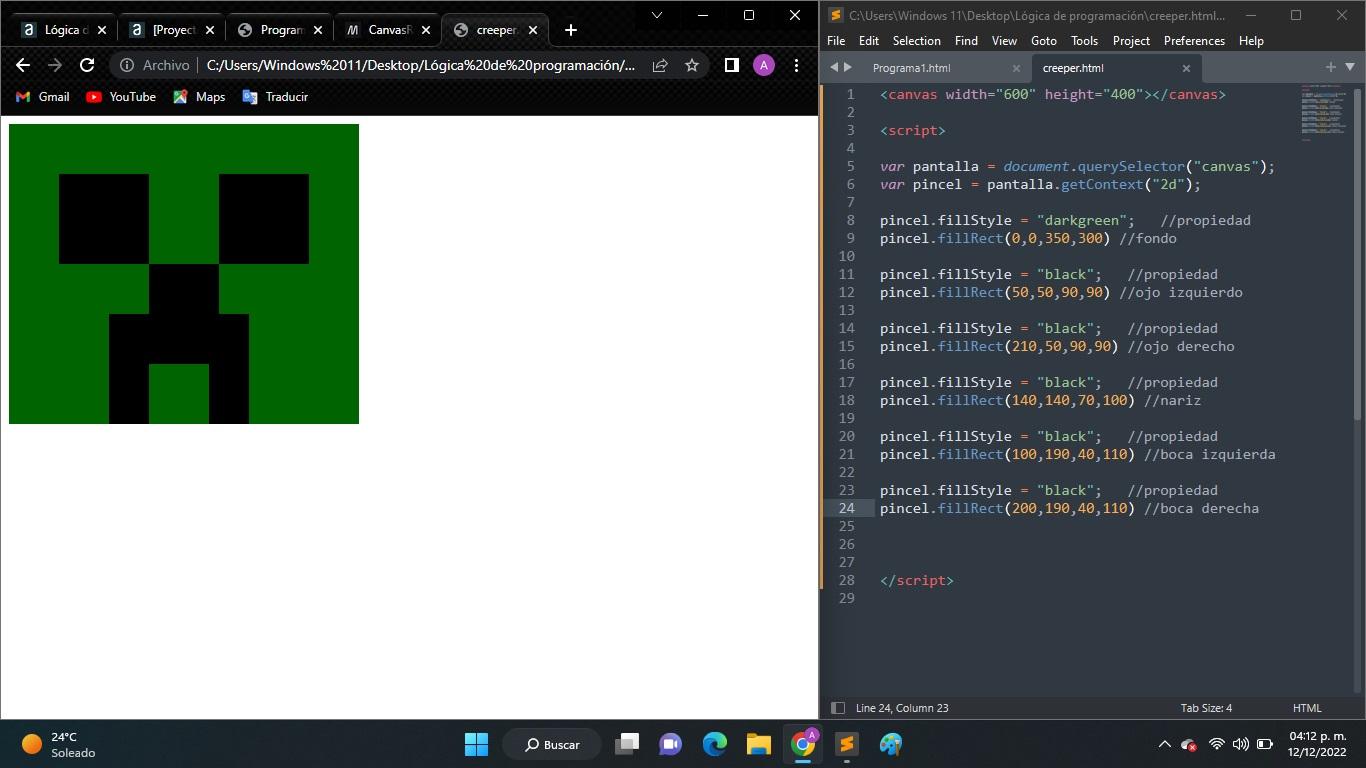Screen dimensions: 1366x768
Task: Open Chrome profile avatar A
Action: pyautogui.click(x=763, y=65)
